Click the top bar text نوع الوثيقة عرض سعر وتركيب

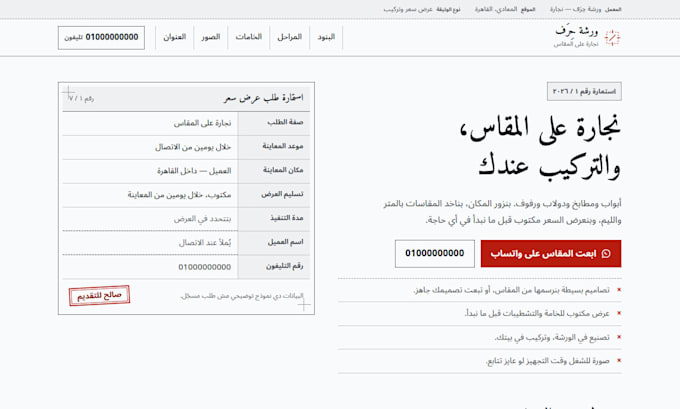click(422, 9)
